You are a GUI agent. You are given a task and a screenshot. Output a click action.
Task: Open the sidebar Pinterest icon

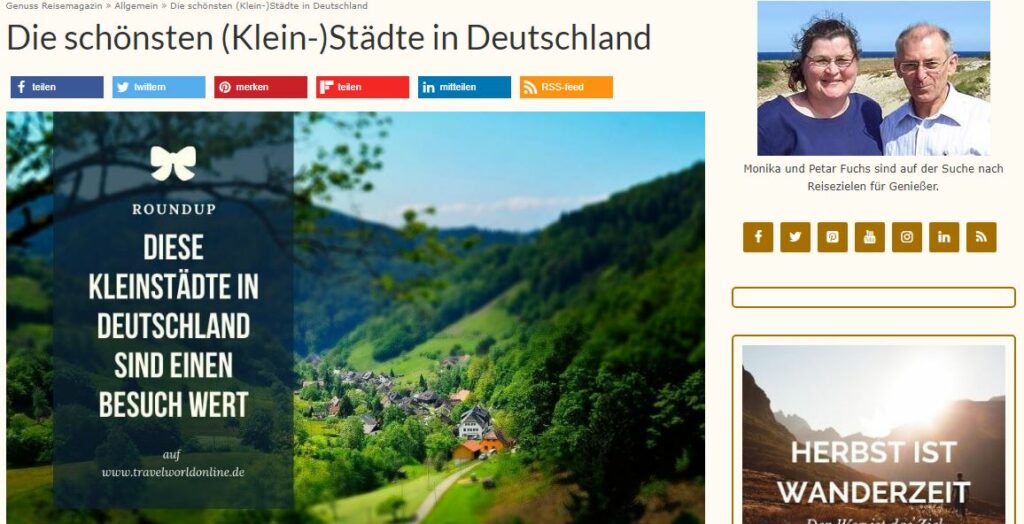point(833,237)
